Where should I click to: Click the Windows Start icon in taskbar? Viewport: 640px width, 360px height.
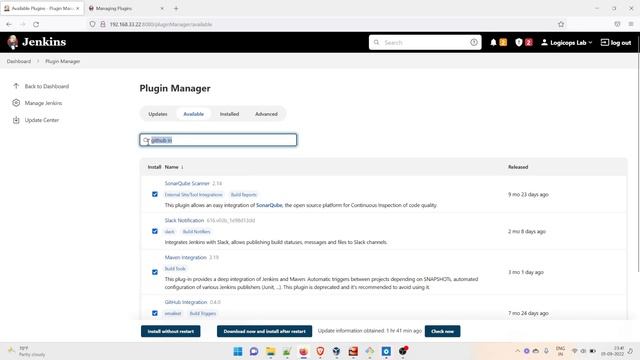238,351
